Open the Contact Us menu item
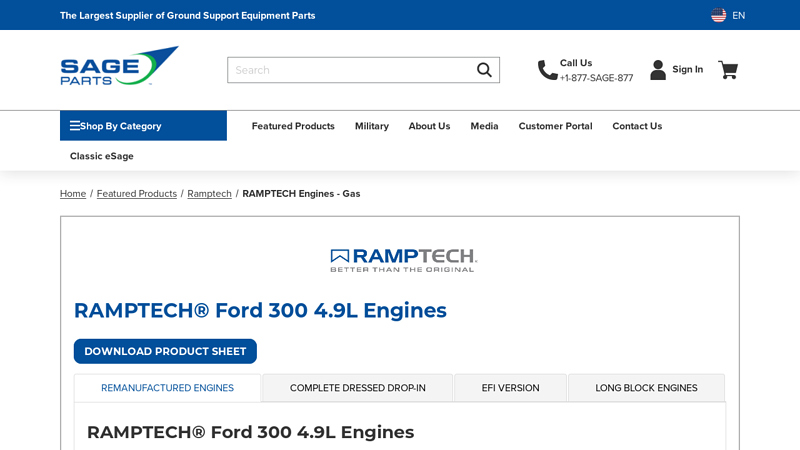This screenshot has width=800, height=450. pyautogui.click(x=637, y=126)
